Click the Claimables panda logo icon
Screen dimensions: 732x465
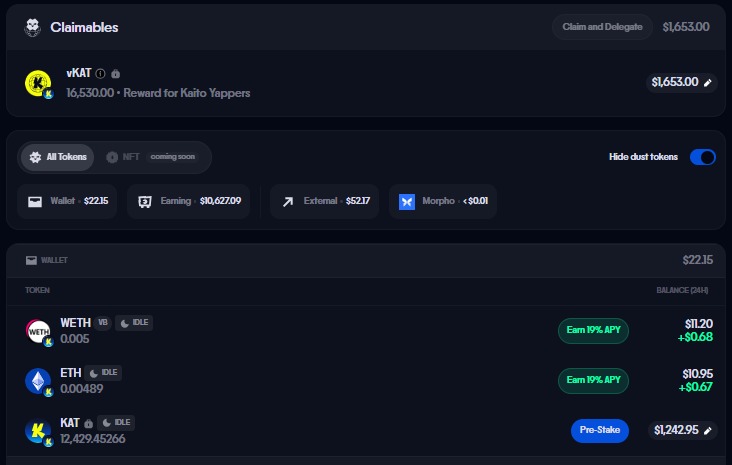(33, 27)
